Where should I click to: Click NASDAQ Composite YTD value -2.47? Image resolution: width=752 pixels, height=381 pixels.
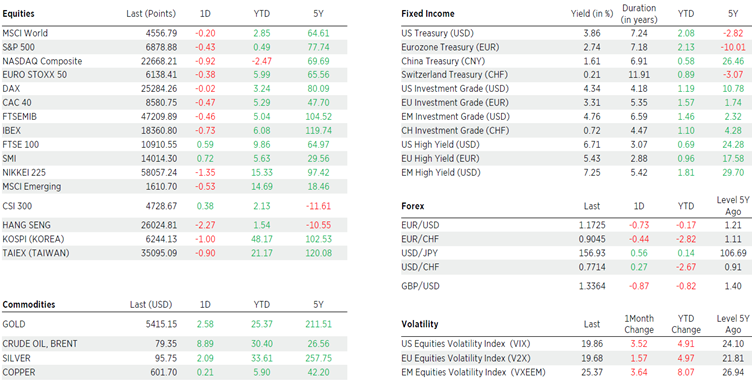(x=262, y=61)
